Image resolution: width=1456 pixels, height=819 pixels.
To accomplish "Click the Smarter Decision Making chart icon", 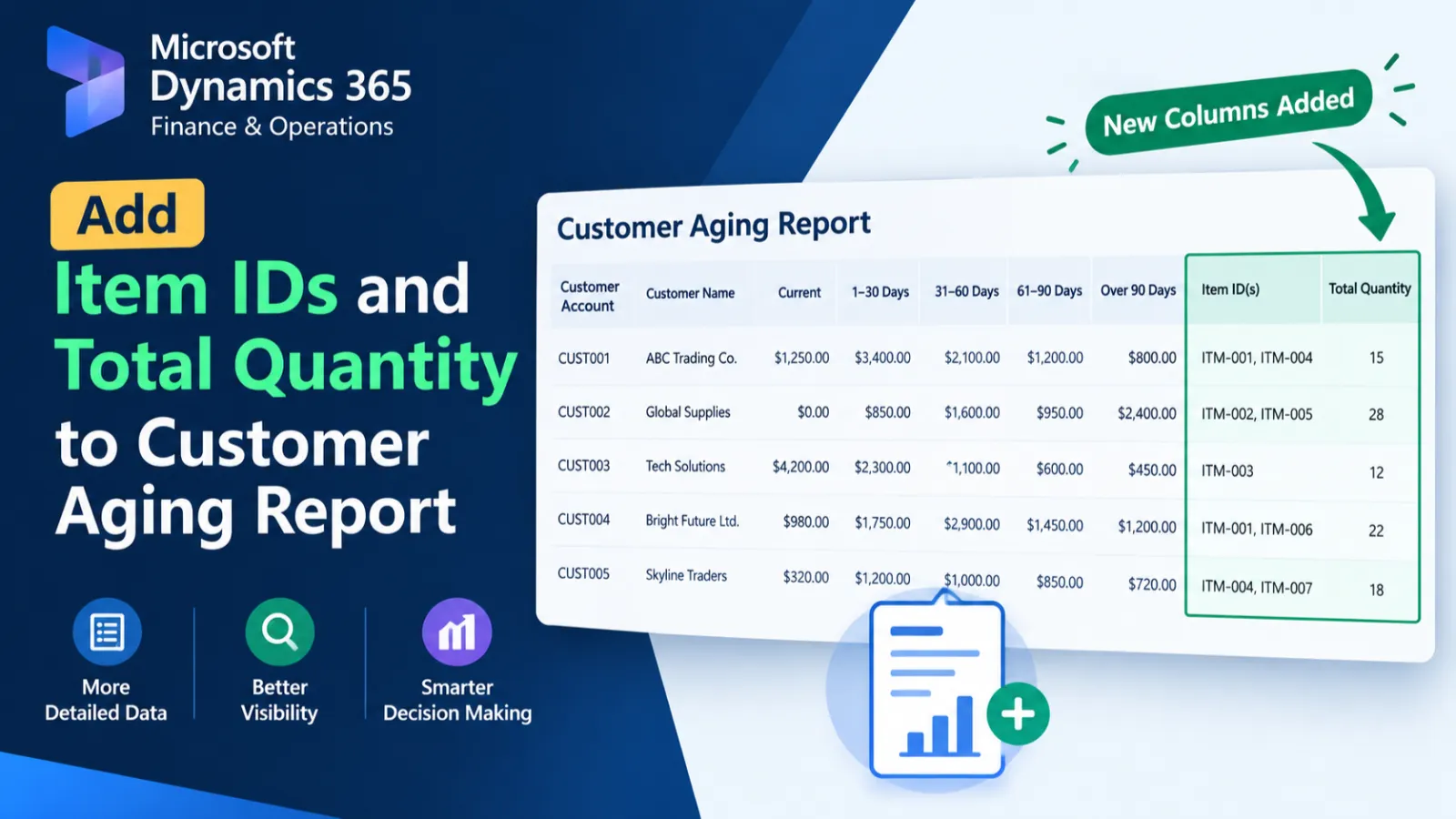I will (x=457, y=632).
